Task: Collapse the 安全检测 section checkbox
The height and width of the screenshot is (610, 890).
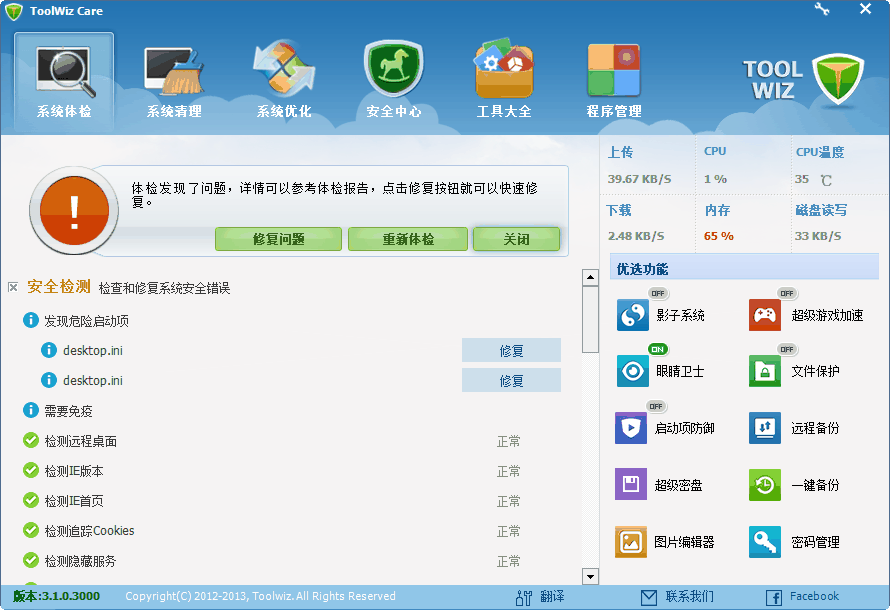Action: pos(13,287)
